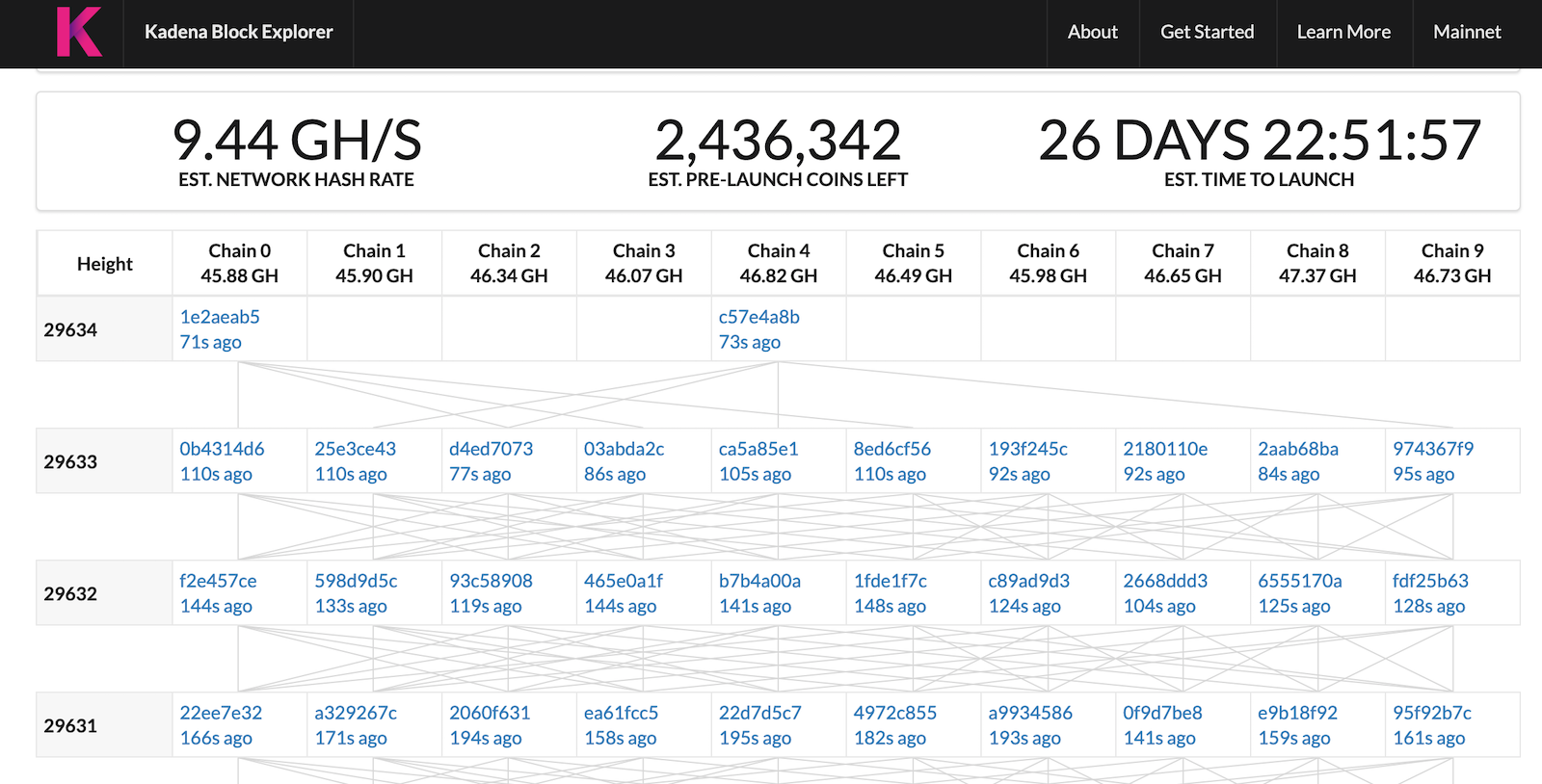The image size is (1542, 784).
Task: Open block d4ed7073
Action: [x=492, y=449]
